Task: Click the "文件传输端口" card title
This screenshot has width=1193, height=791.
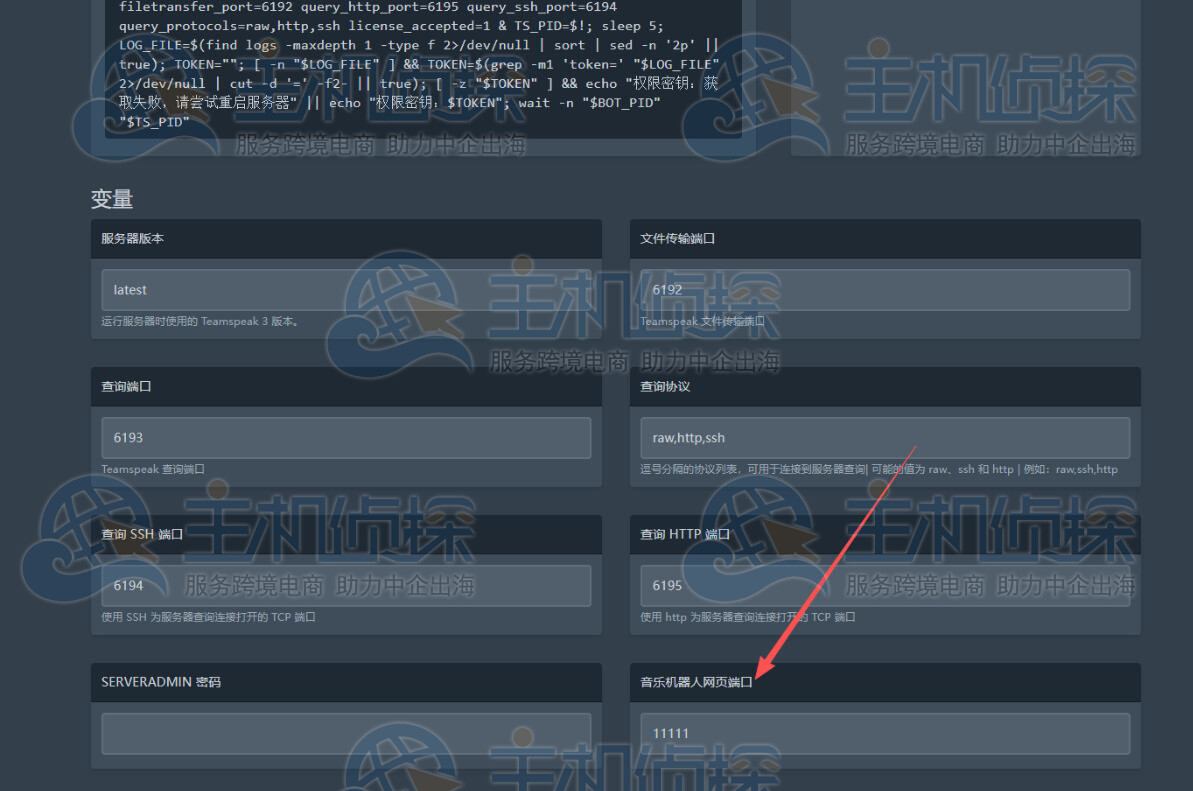Action: coord(677,239)
